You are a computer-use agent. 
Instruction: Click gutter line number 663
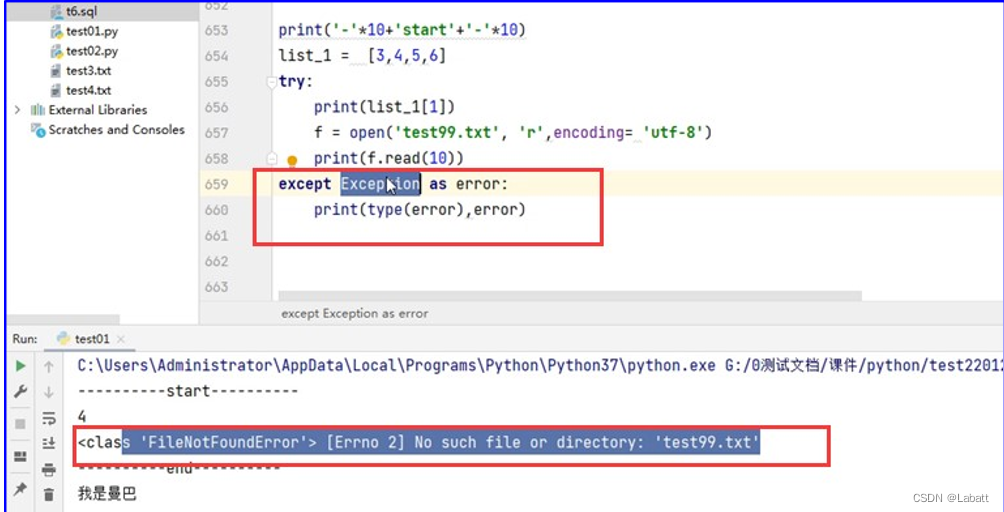tap(216, 287)
